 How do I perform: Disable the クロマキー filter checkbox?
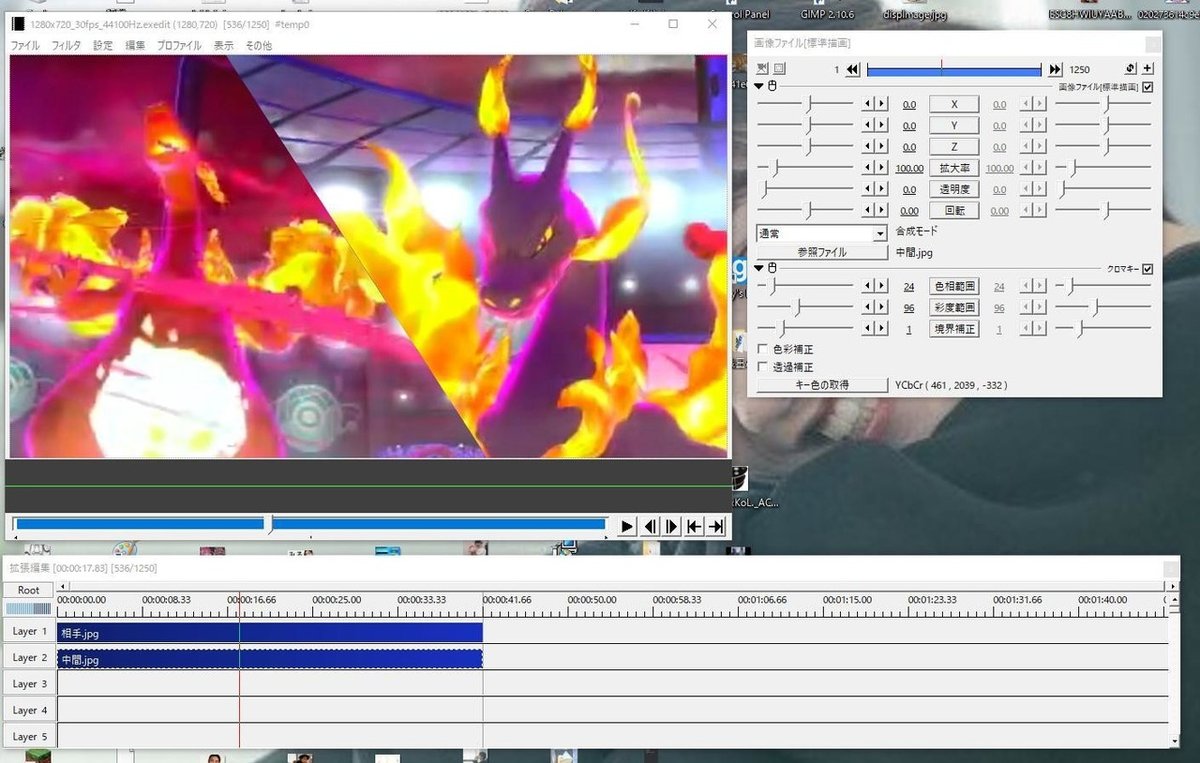pos(1147,268)
